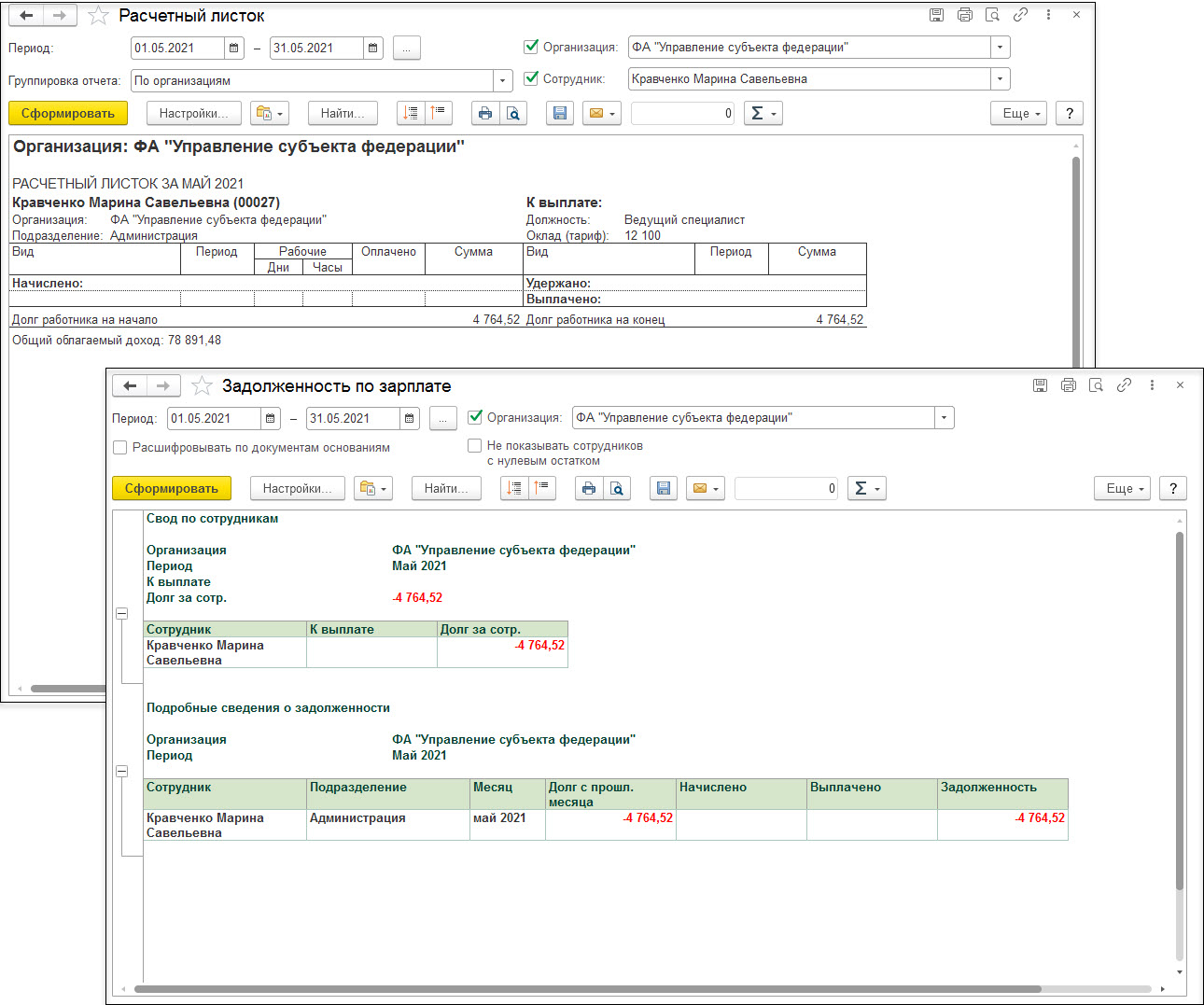Open help ? in Задолженность по зарплате
Image resolution: width=1204 pixels, height=1005 pixels.
pos(1173,488)
